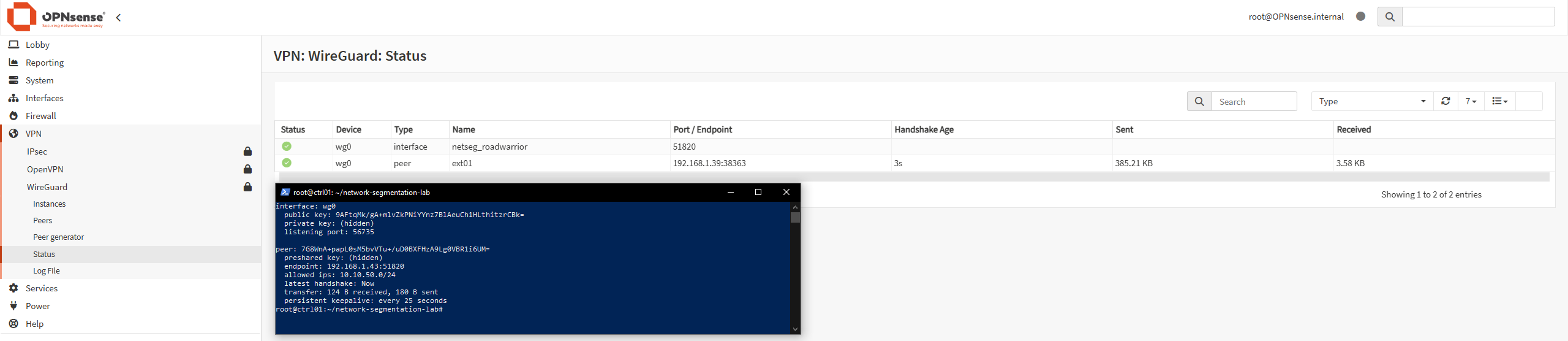The width and height of the screenshot is (1568, 341).
Task: Click the table search magnifier button
Action: [1199, 101]
